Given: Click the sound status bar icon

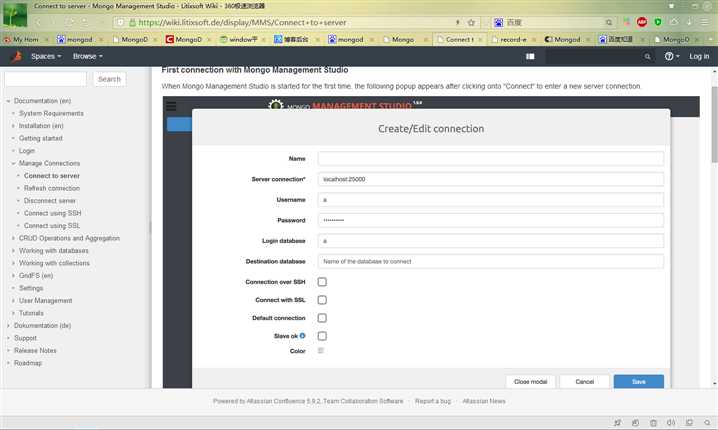Looking at the screenshot, I should (x=671, y=422).
